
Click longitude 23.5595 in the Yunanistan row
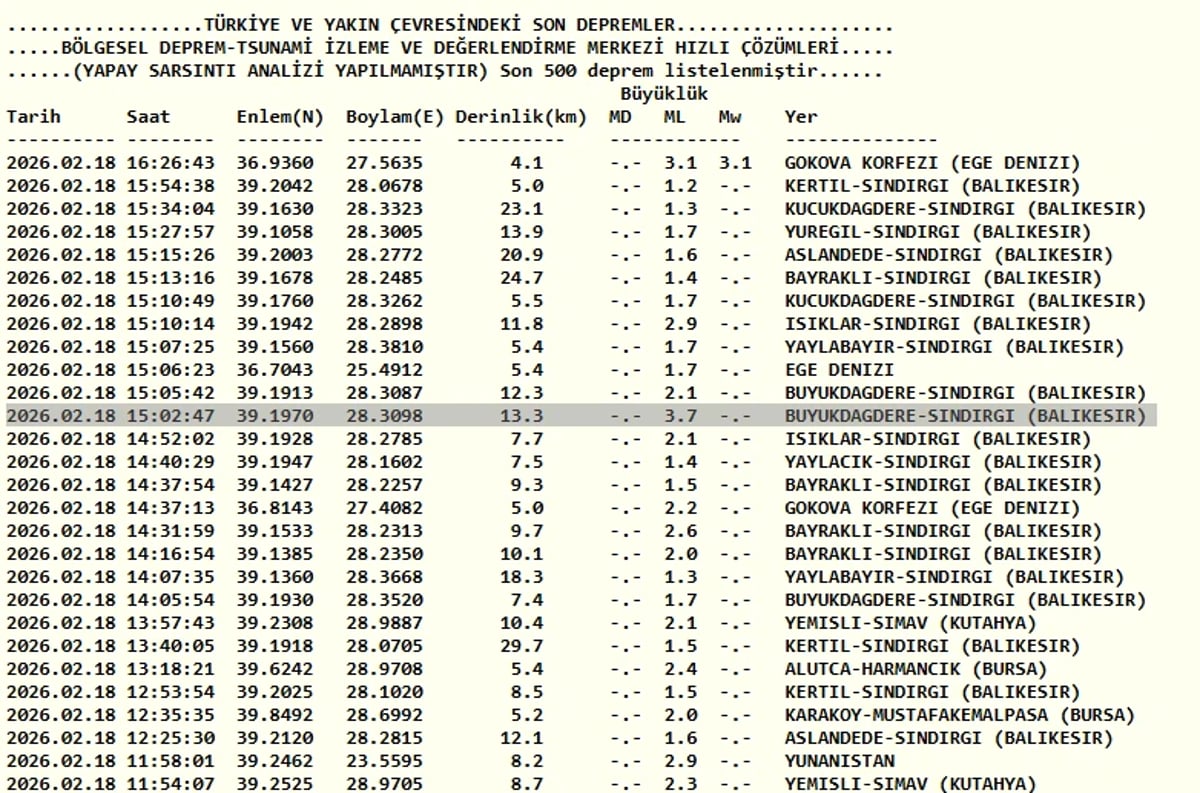(x=384, y=761)
